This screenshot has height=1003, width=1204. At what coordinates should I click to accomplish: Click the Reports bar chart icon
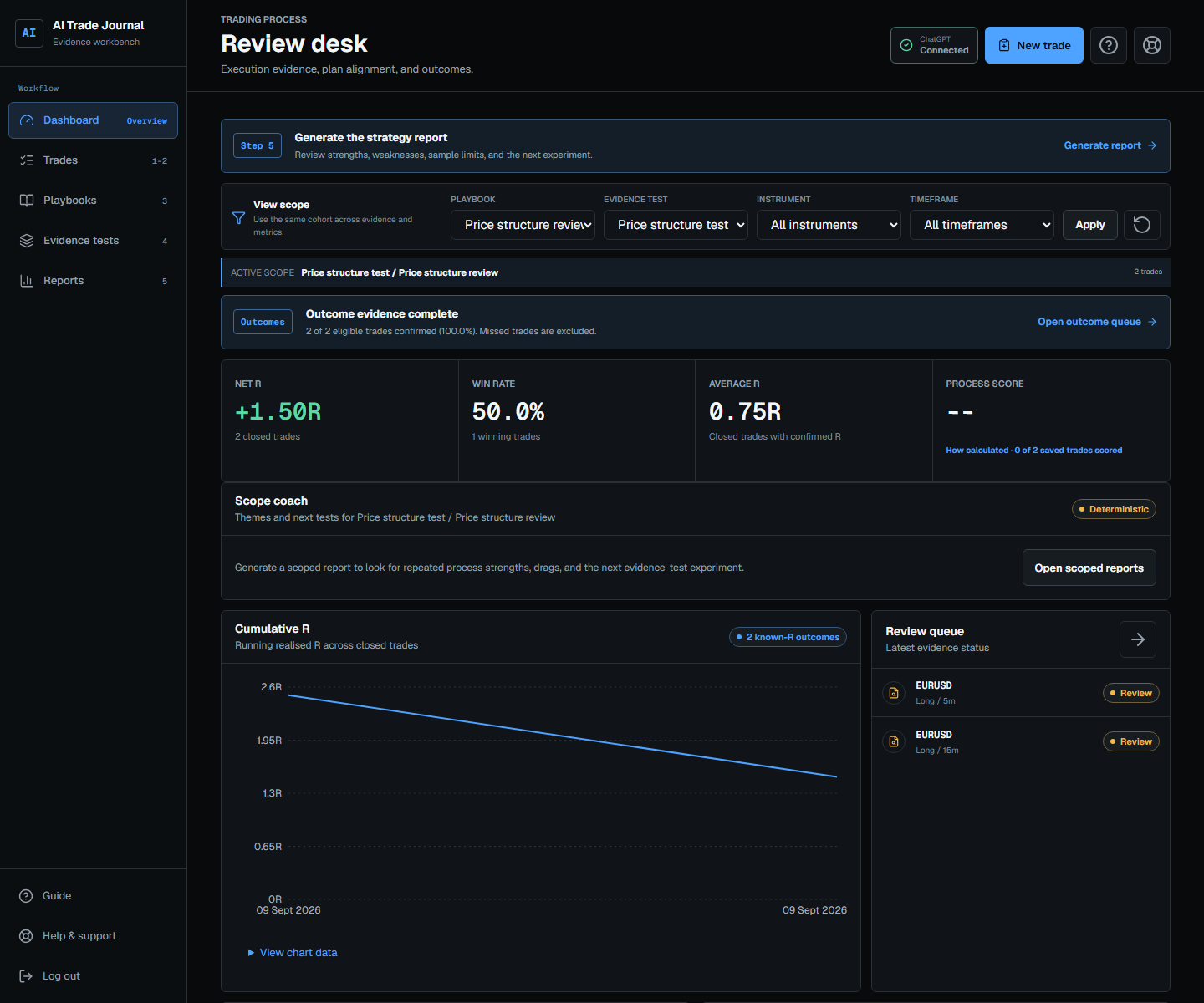pyautogui.click(x=27, y=281)
